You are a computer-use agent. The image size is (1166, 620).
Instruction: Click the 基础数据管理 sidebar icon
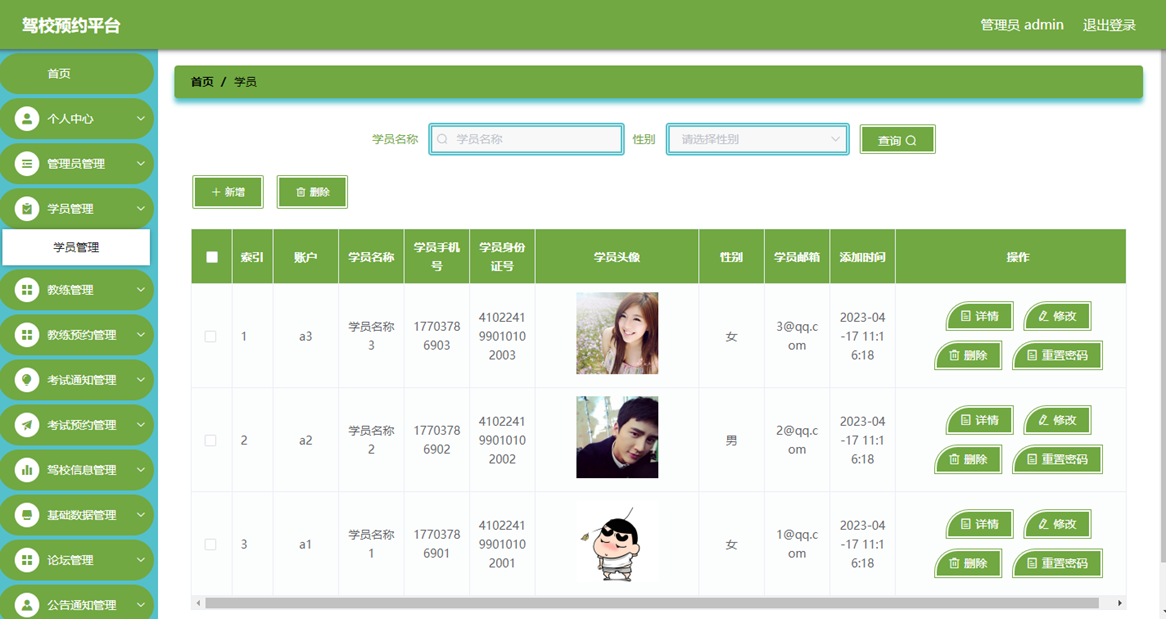coord(27,515)
